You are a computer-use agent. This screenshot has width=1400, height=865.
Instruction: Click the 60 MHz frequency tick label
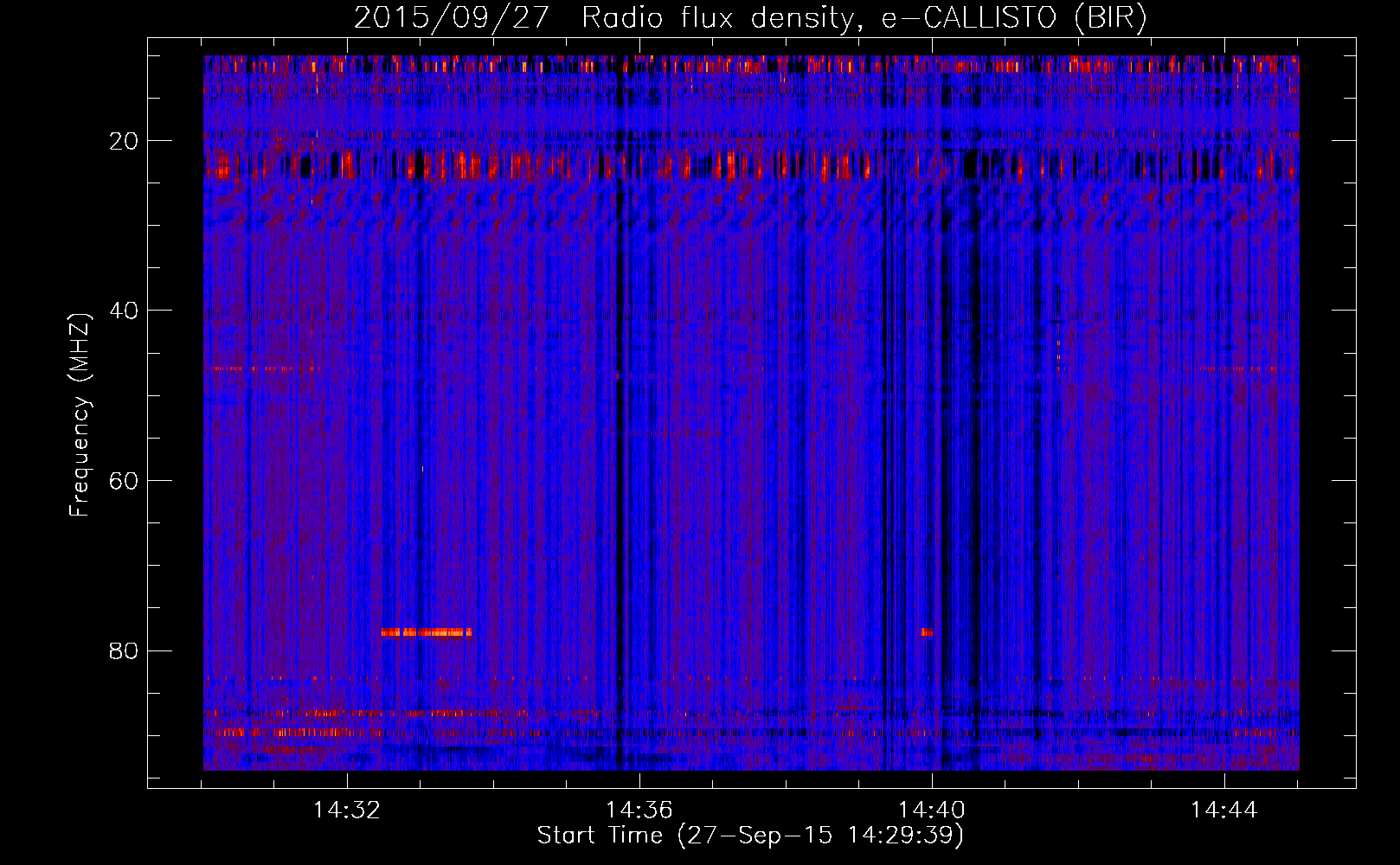click(125, 481)
